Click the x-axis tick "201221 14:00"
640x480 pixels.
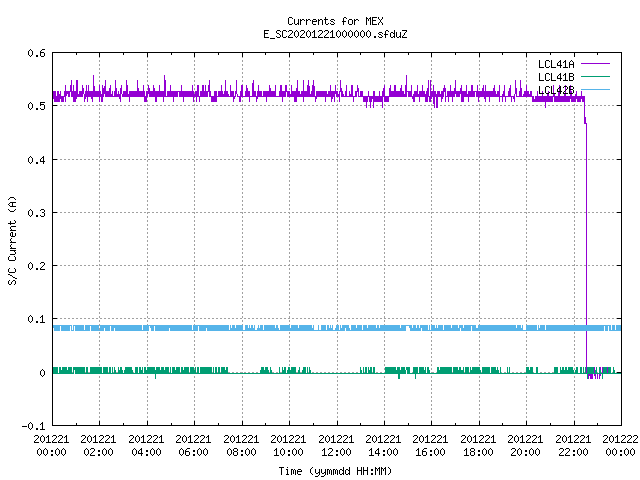[383, 446]
